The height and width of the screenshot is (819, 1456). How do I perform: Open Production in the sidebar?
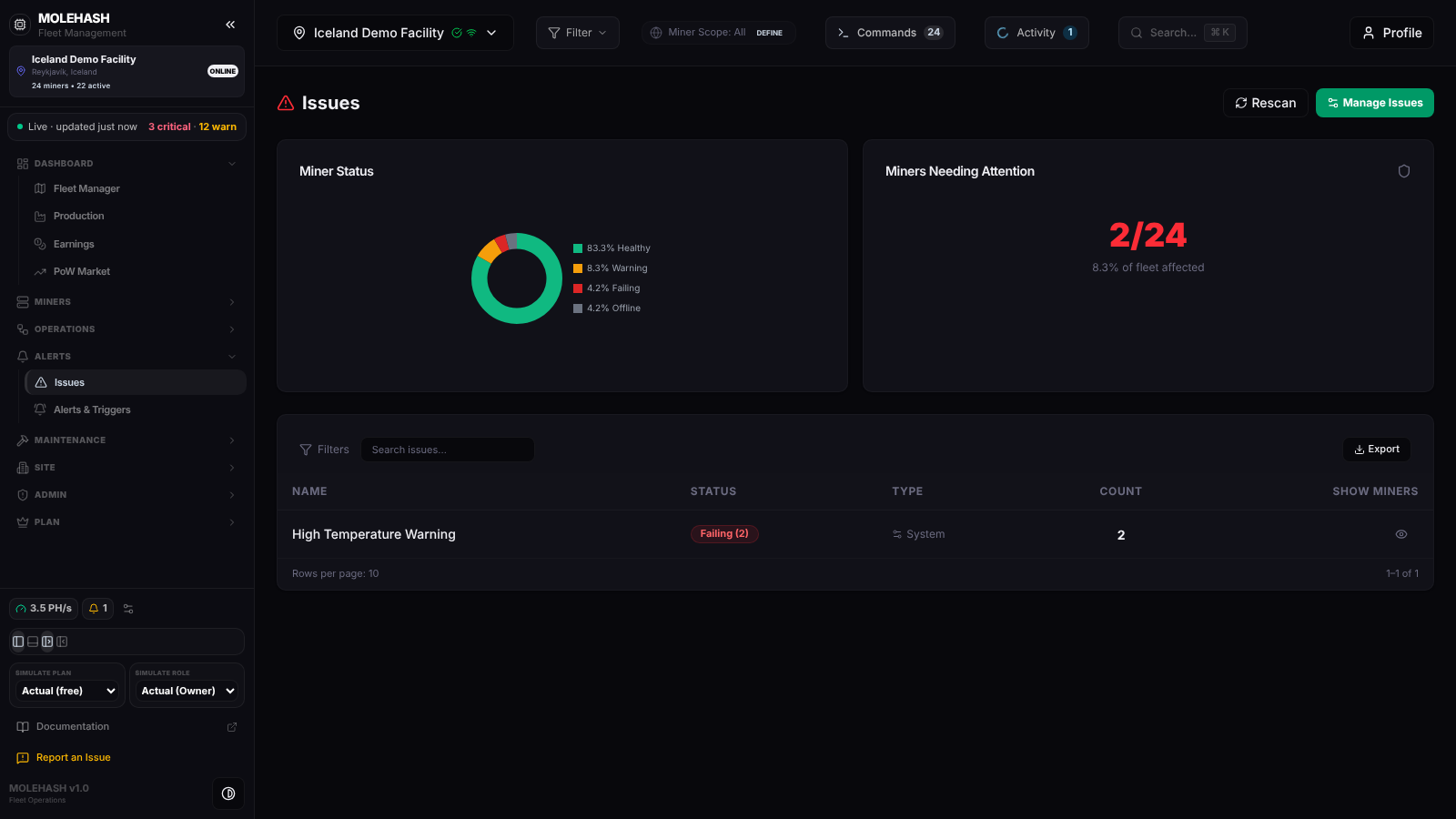click(78, 217)
